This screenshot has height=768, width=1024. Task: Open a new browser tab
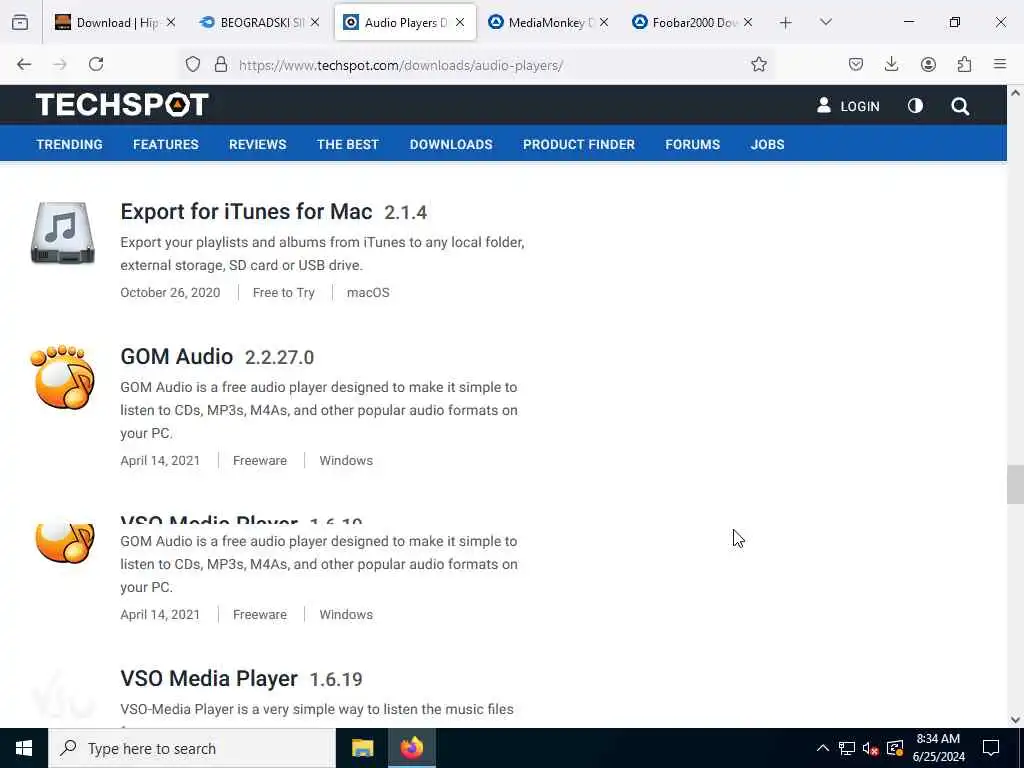point(786,23)
